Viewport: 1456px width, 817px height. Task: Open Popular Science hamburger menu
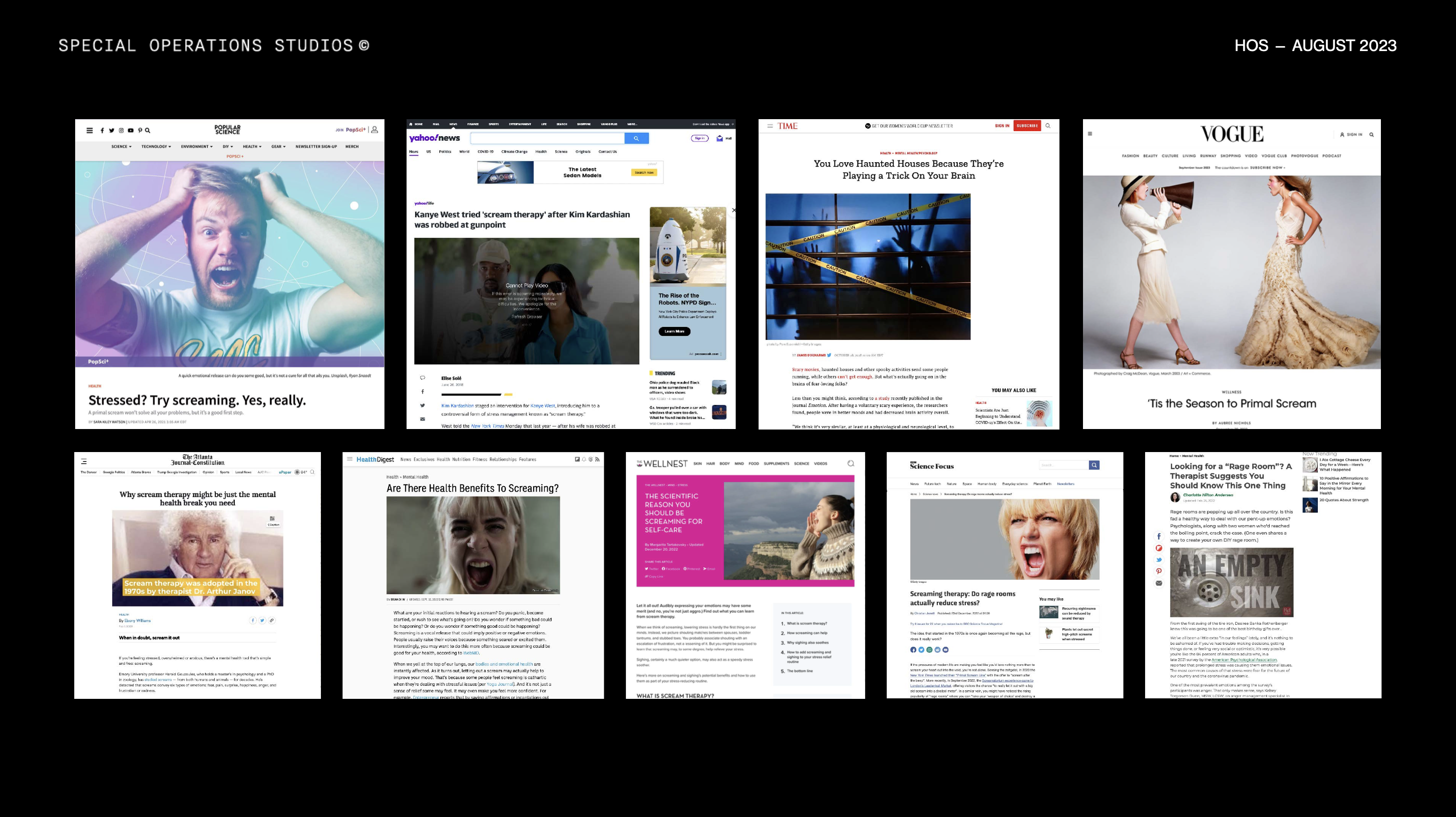pyautogui.click(x=89, y=131)
